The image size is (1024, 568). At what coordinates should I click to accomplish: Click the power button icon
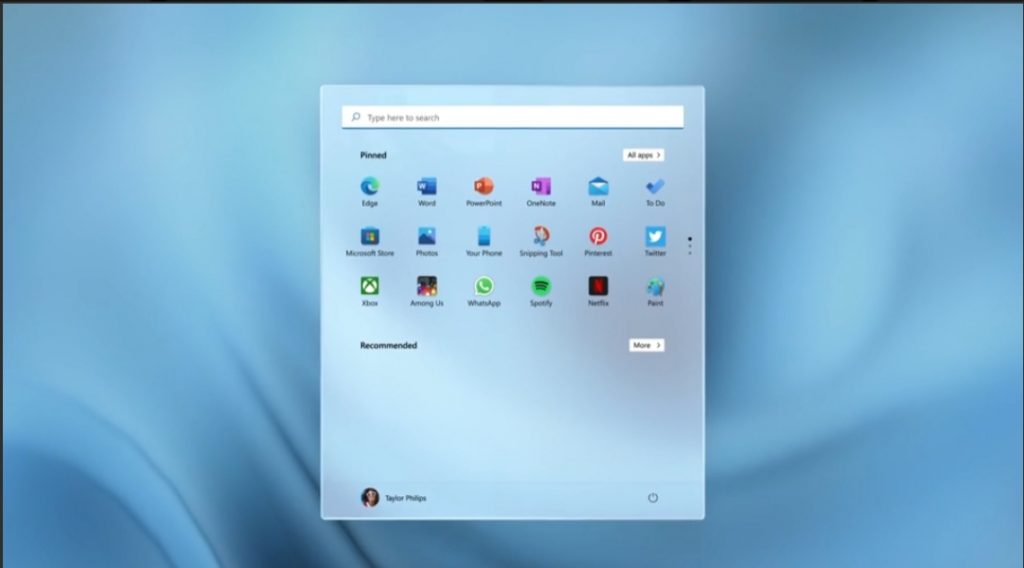coord(652,498)
